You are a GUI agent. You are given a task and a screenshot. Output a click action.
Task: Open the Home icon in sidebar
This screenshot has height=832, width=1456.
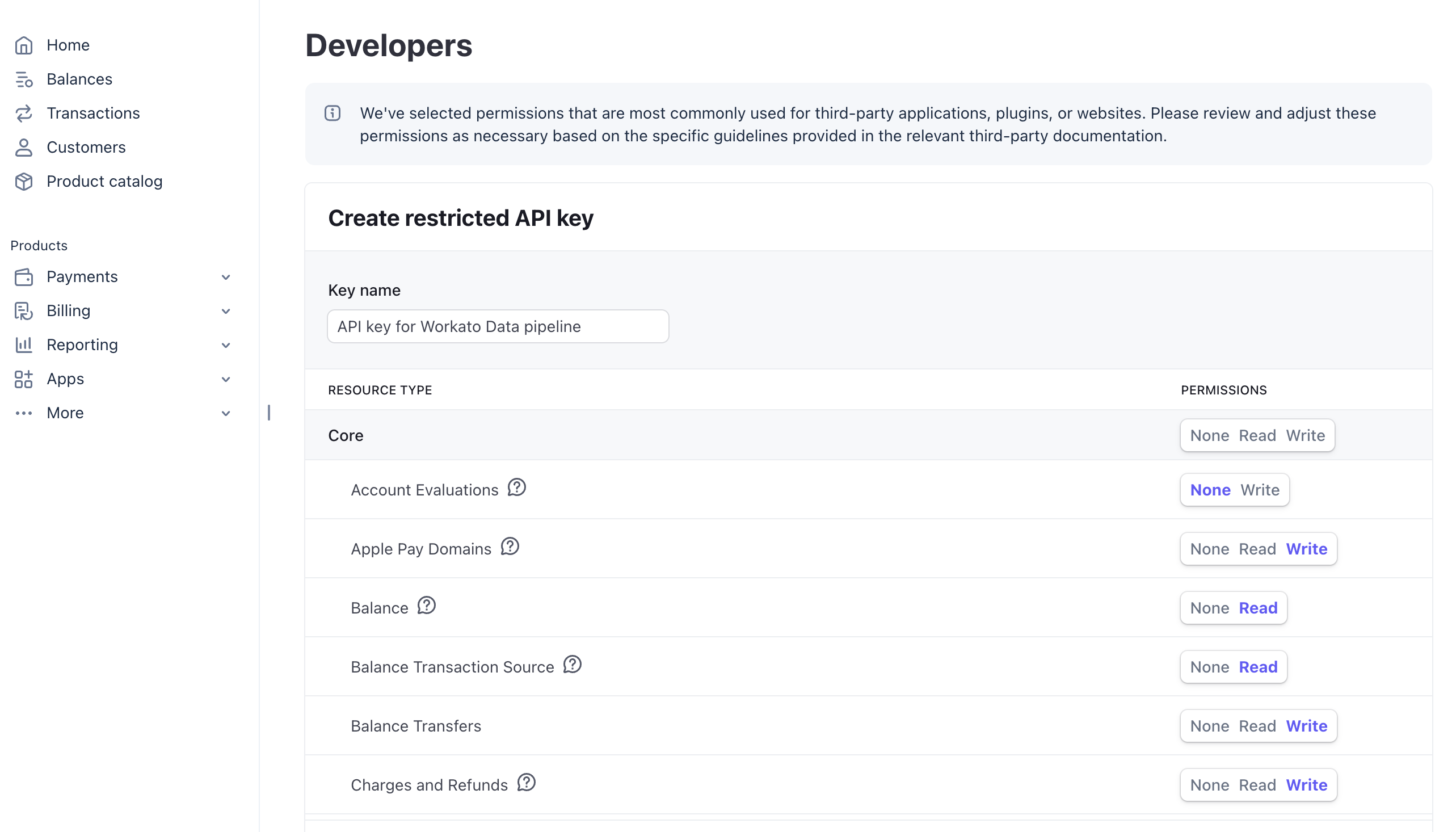tap(23, 45)
